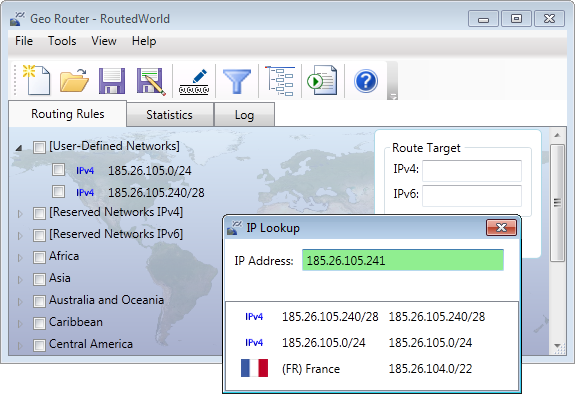
Task: Check the Reserved Networks IPv4 checkbox
Action: pyautogui.click(x=39, y=213)
